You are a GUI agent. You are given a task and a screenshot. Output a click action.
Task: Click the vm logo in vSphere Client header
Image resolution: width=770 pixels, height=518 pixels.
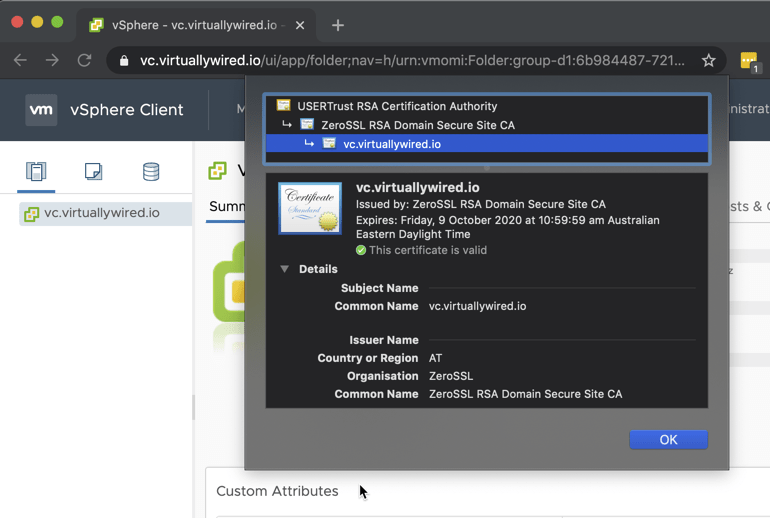[41, 110]
